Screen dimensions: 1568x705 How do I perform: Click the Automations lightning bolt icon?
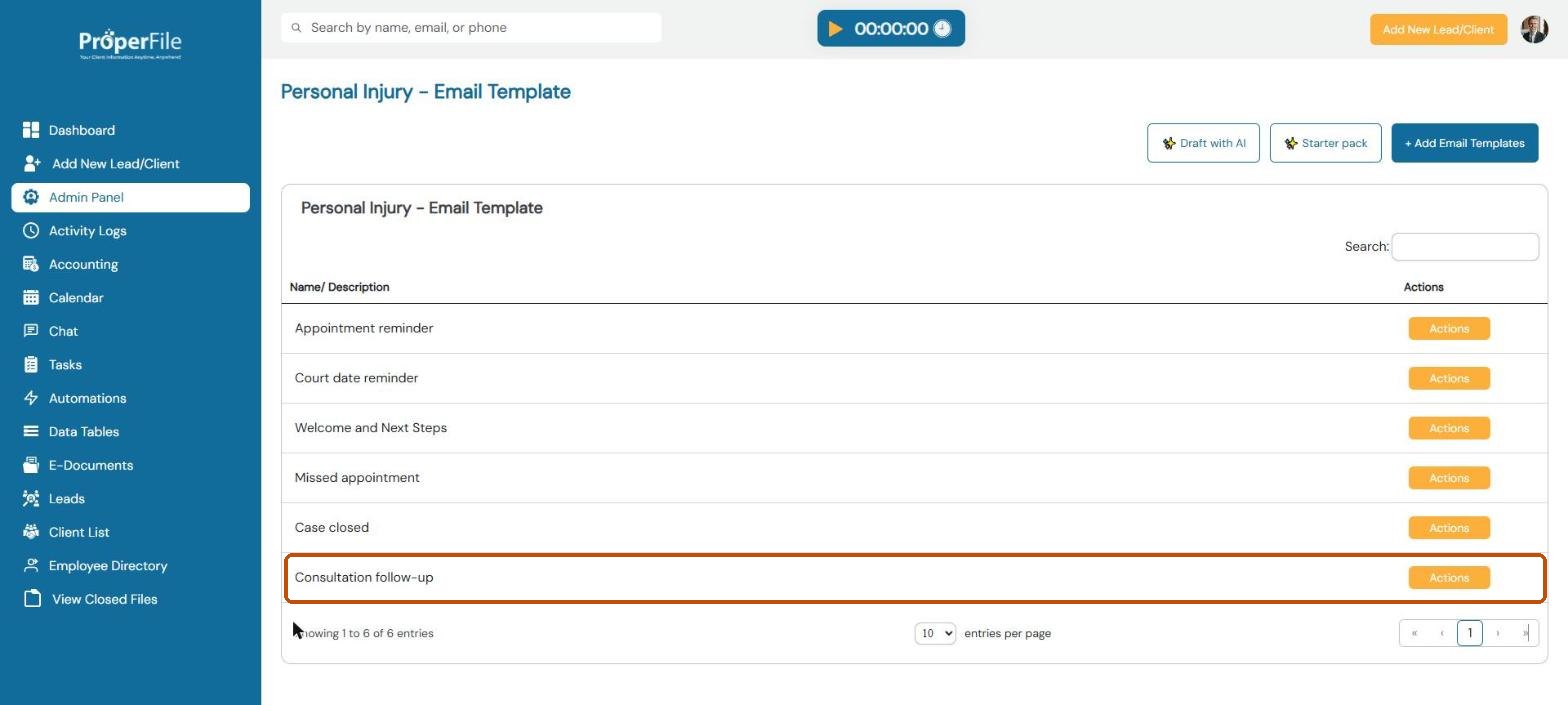tap(31, 398)
